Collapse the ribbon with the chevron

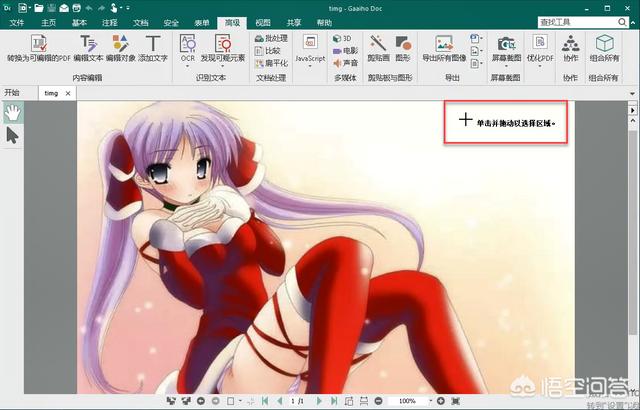(x=633, y=22)
